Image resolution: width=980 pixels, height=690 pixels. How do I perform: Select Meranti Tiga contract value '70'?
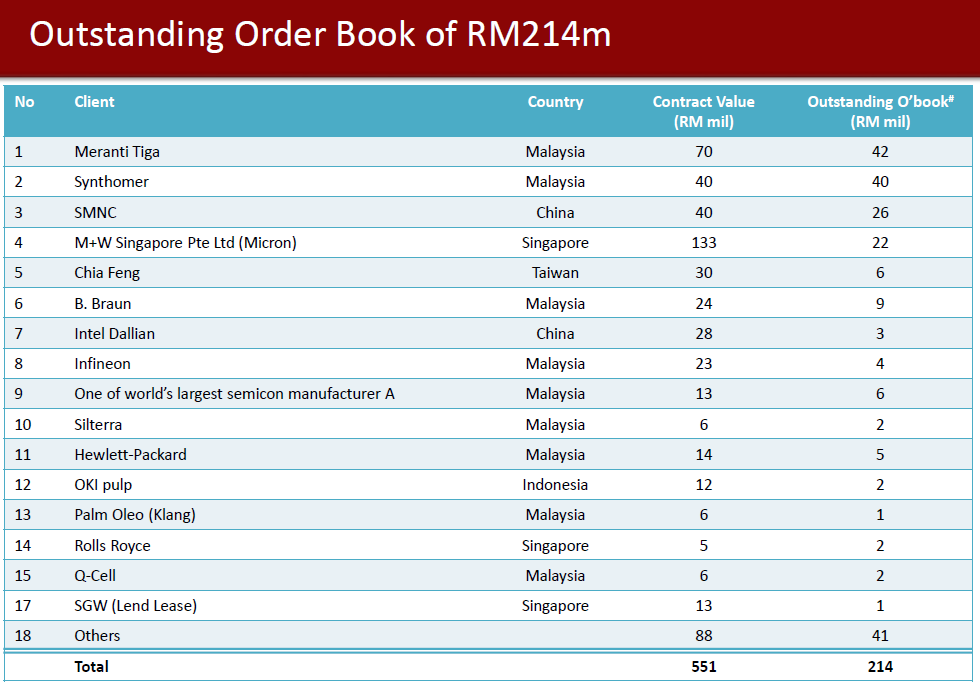coord(704,152)
